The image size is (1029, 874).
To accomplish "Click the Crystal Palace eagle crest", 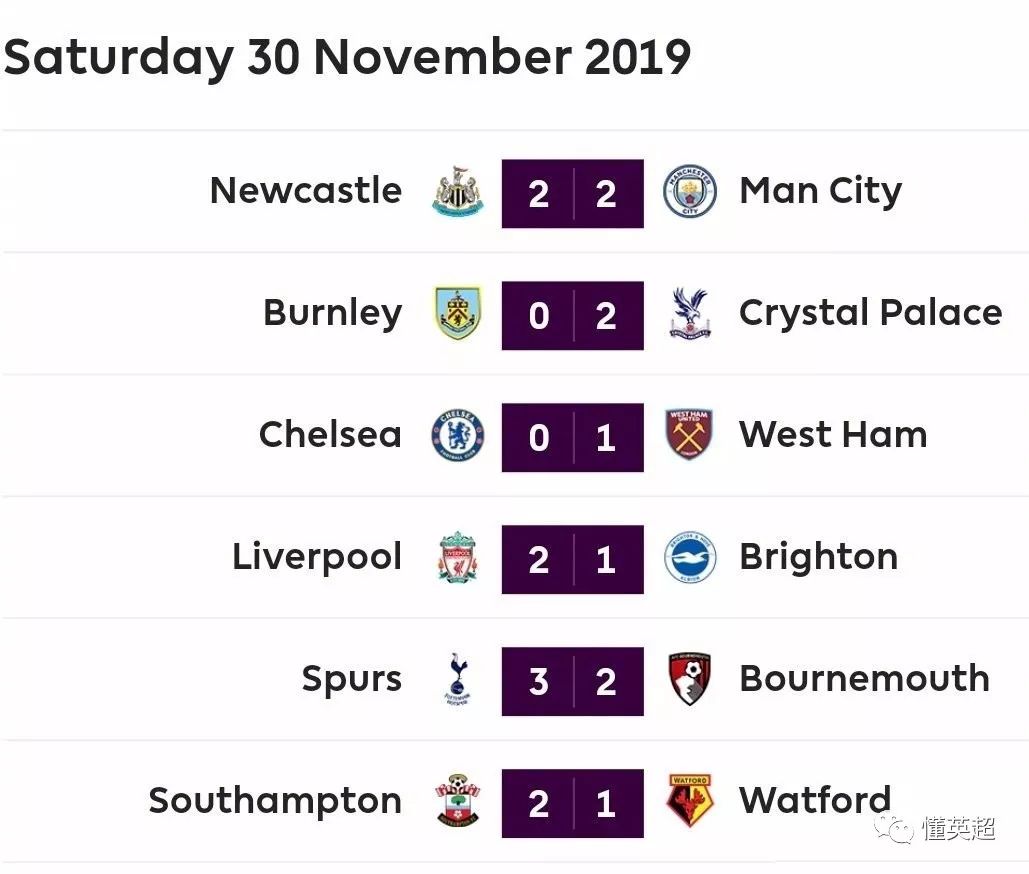I will tap(689, 313).
